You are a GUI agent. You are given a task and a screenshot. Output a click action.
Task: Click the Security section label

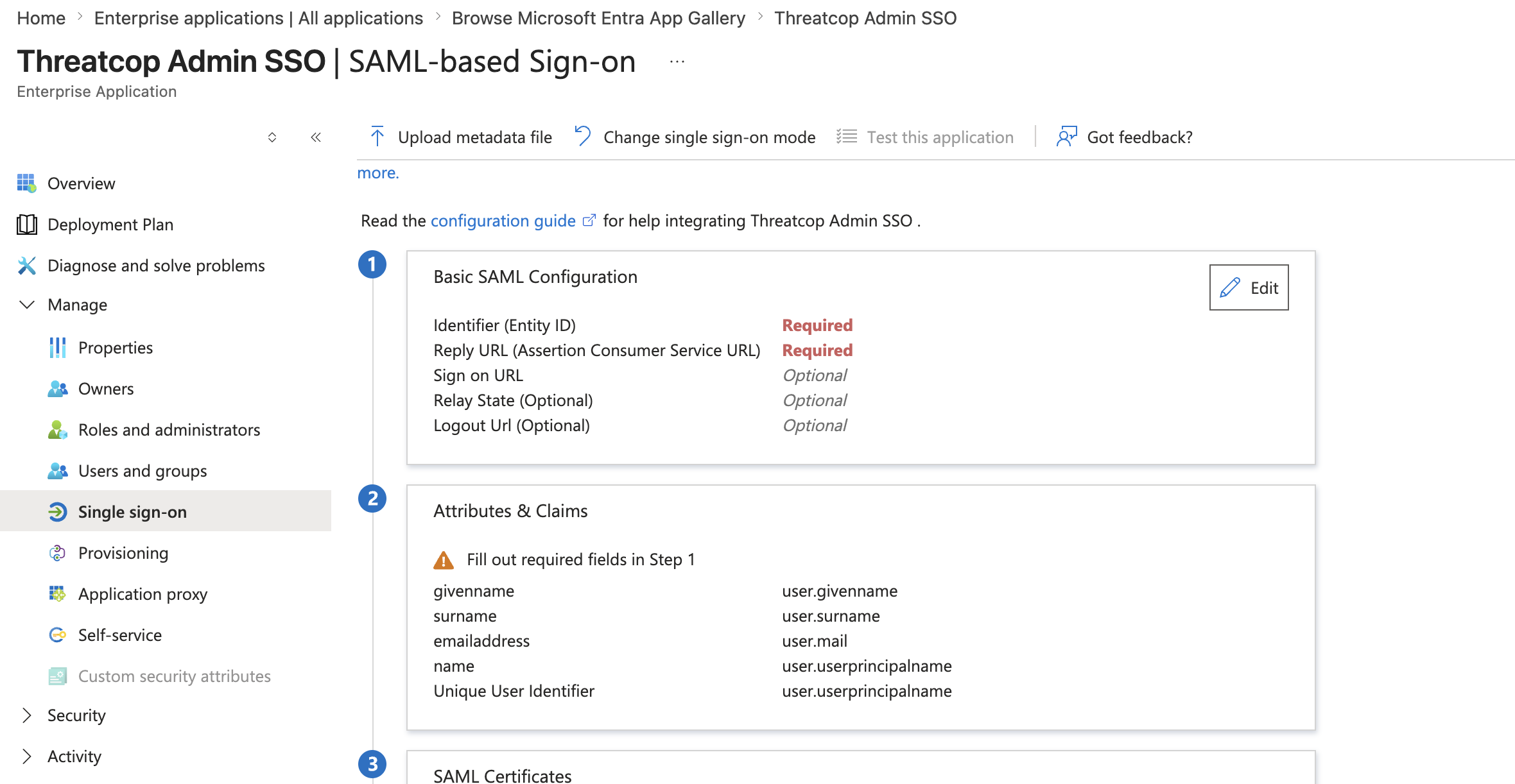[76, 715]
